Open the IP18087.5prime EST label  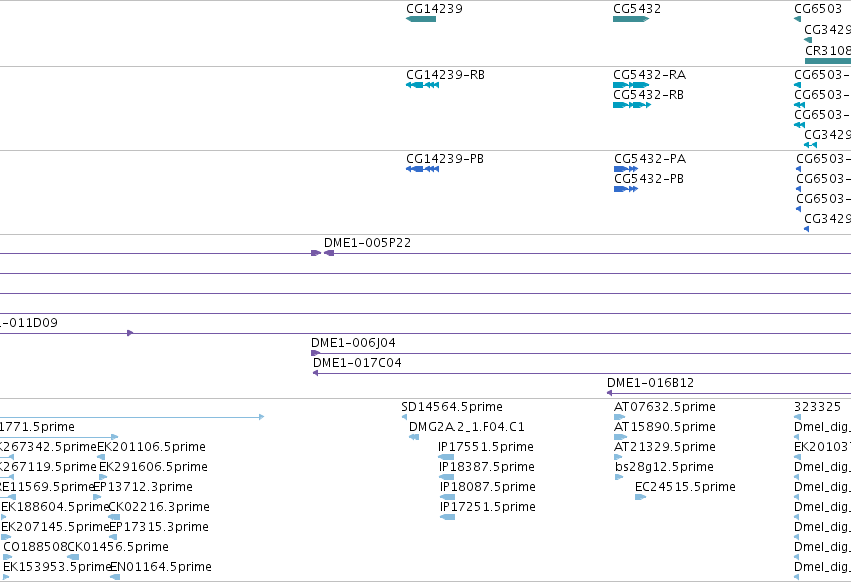point(487,487)
